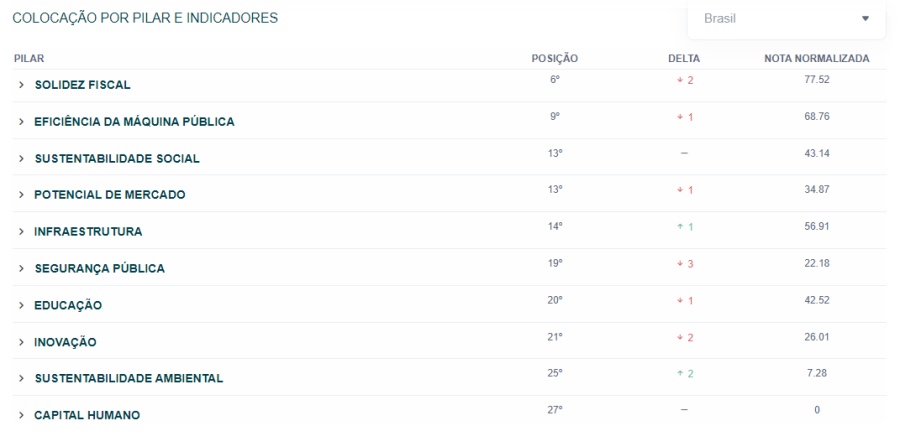
Task: Select the EDUCAÇÃO pillar label
Action: click(x=68, y=305)
